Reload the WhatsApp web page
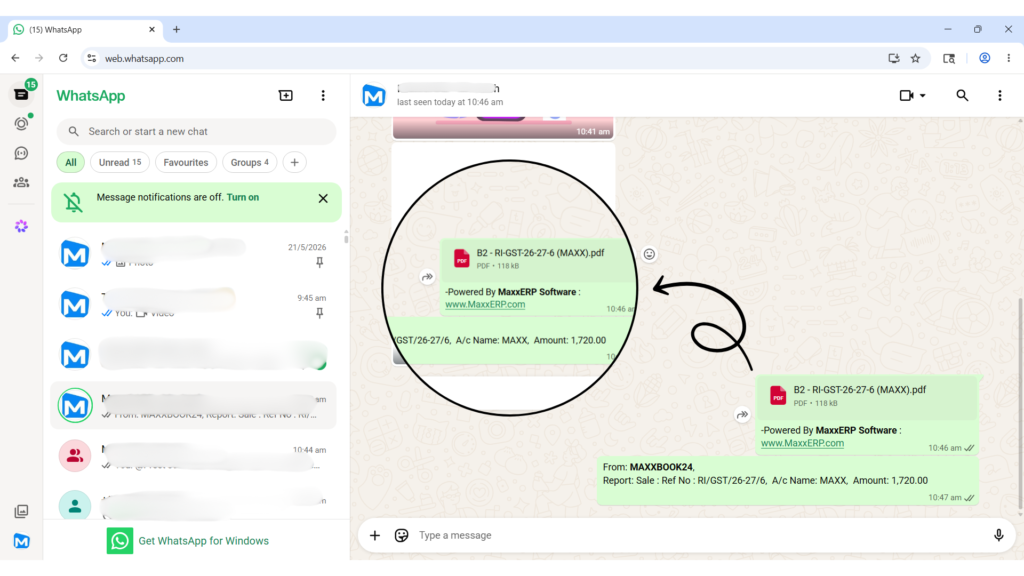 (x=63, y=58)
